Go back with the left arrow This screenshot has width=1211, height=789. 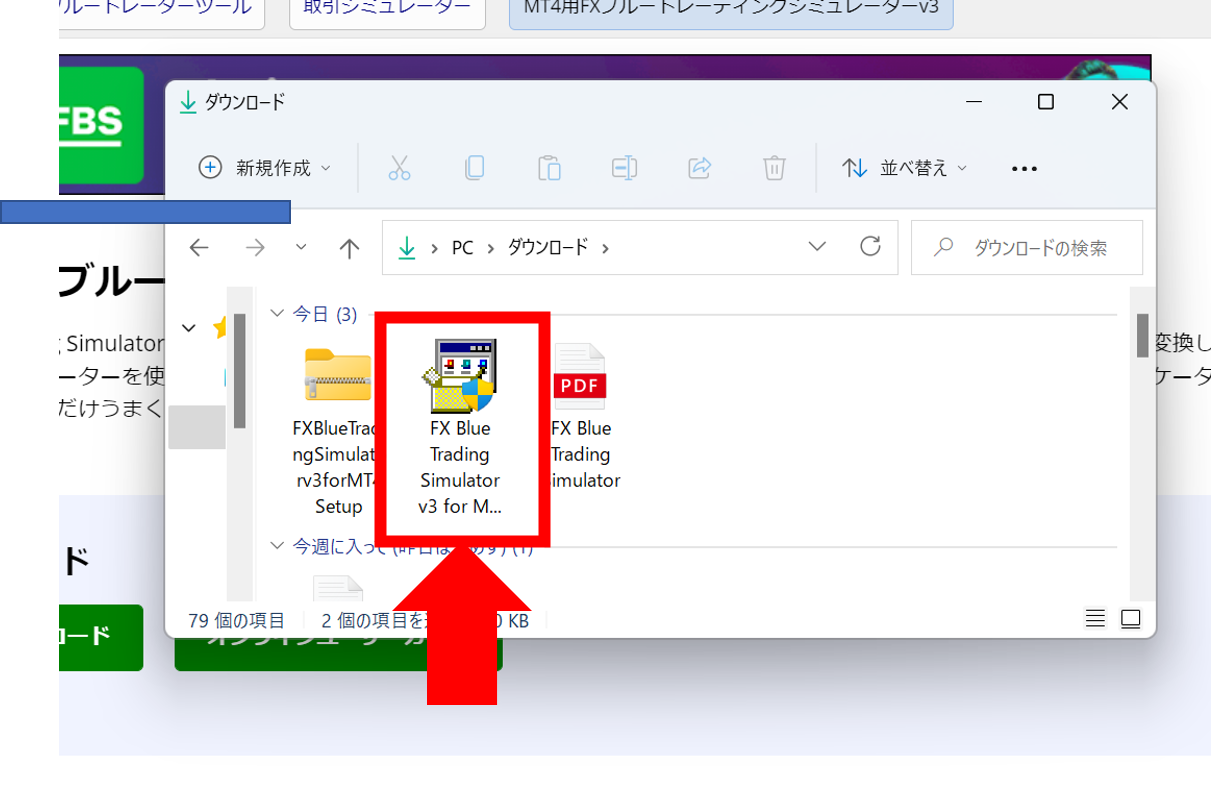(199, 247)
